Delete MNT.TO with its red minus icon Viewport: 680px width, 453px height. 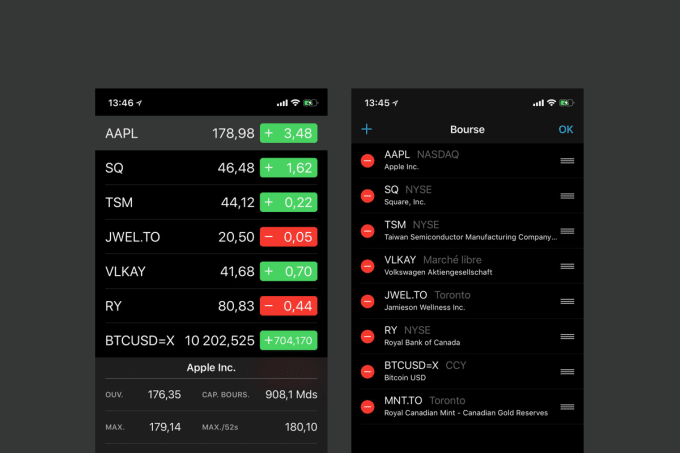tap(367, 407)
